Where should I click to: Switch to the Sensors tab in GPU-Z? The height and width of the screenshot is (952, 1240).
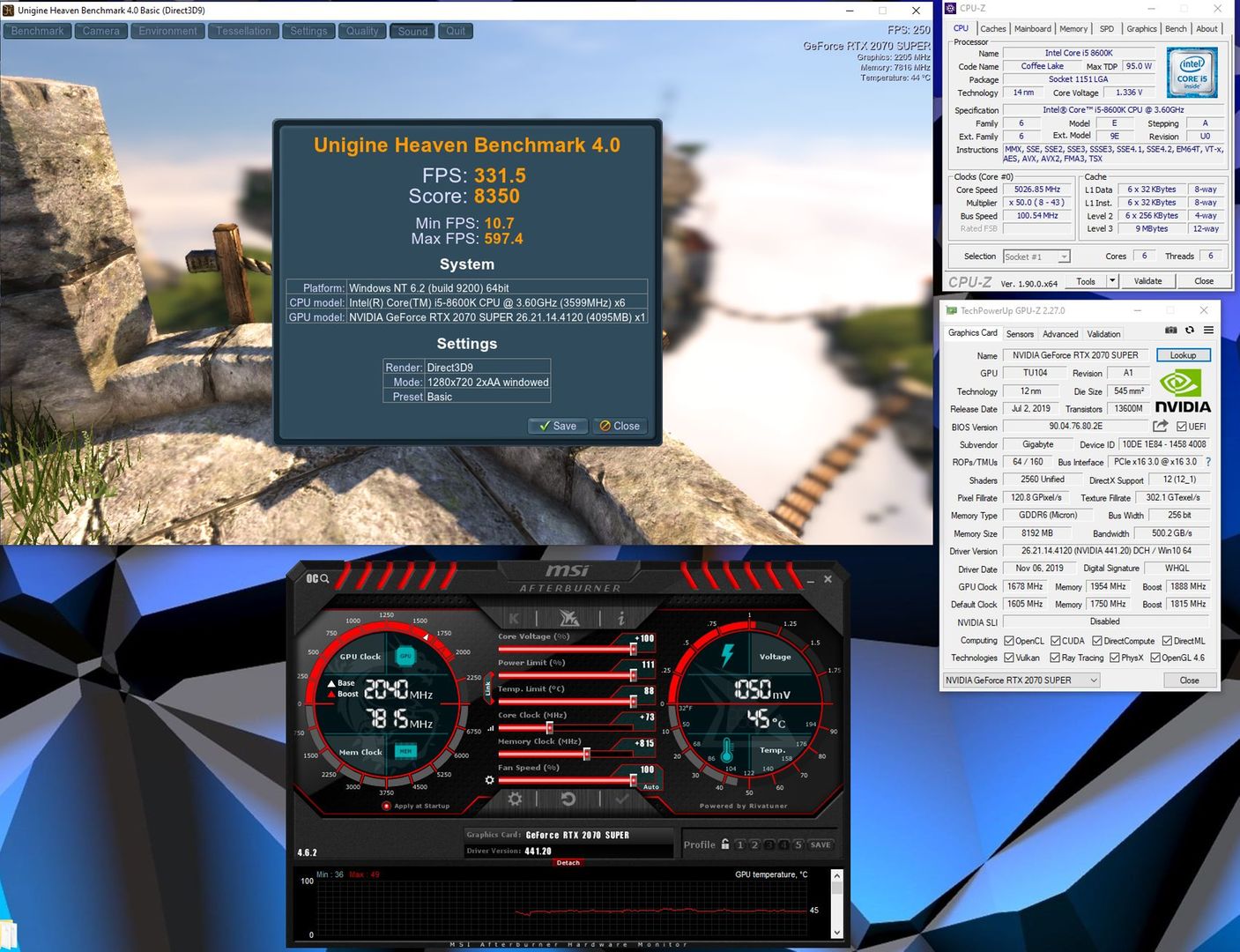coord(1020,334)
